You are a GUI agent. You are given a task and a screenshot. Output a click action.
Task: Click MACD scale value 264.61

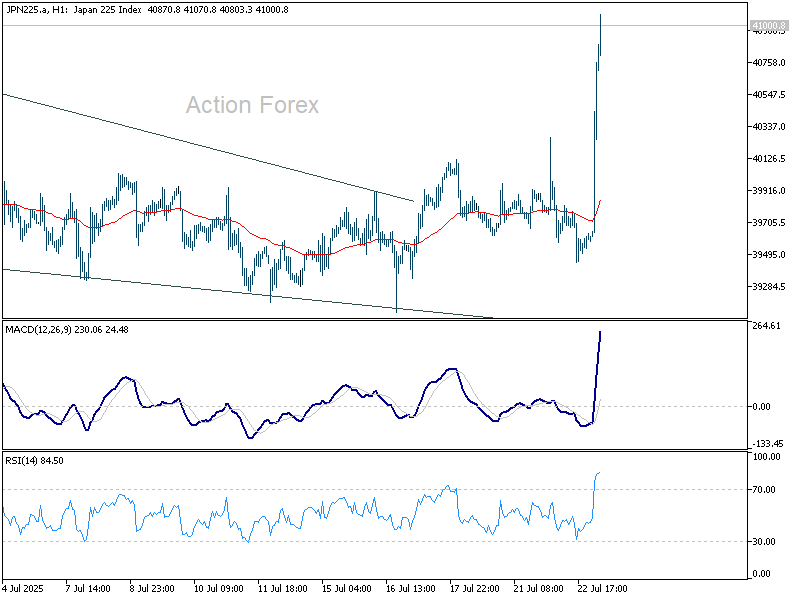click(766, 326)
